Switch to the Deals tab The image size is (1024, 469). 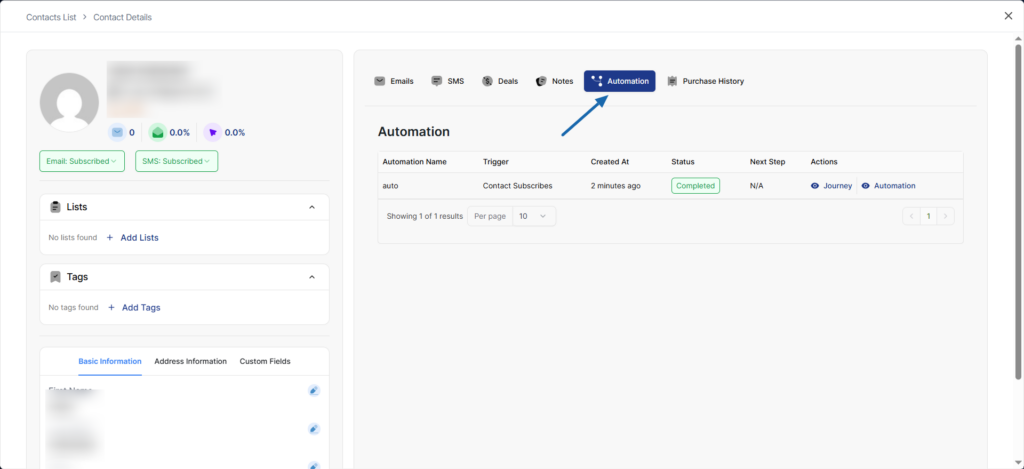[x=500, y=81]
